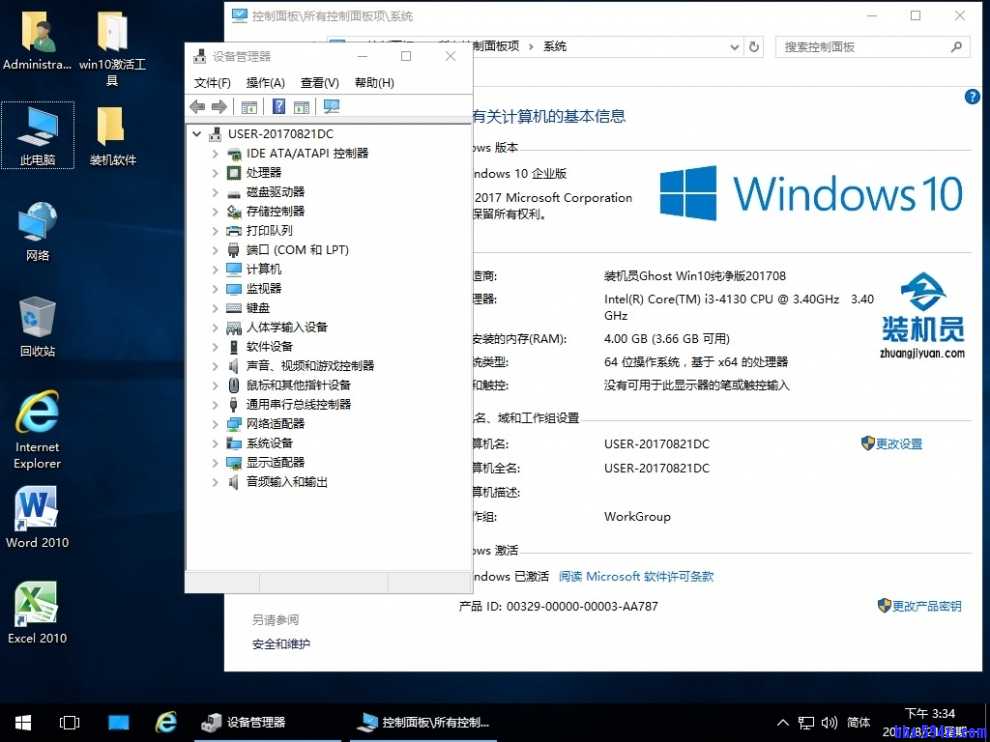Screen dimensions: 990x742
Task: Click the Scan for hardware changes icon
Action: 330,106
